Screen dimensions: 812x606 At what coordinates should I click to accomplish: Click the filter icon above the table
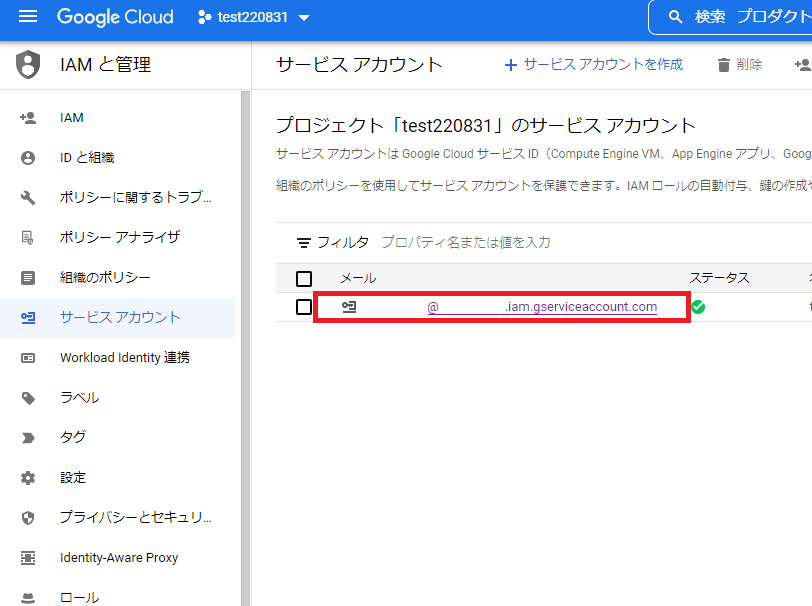point(304,243)
